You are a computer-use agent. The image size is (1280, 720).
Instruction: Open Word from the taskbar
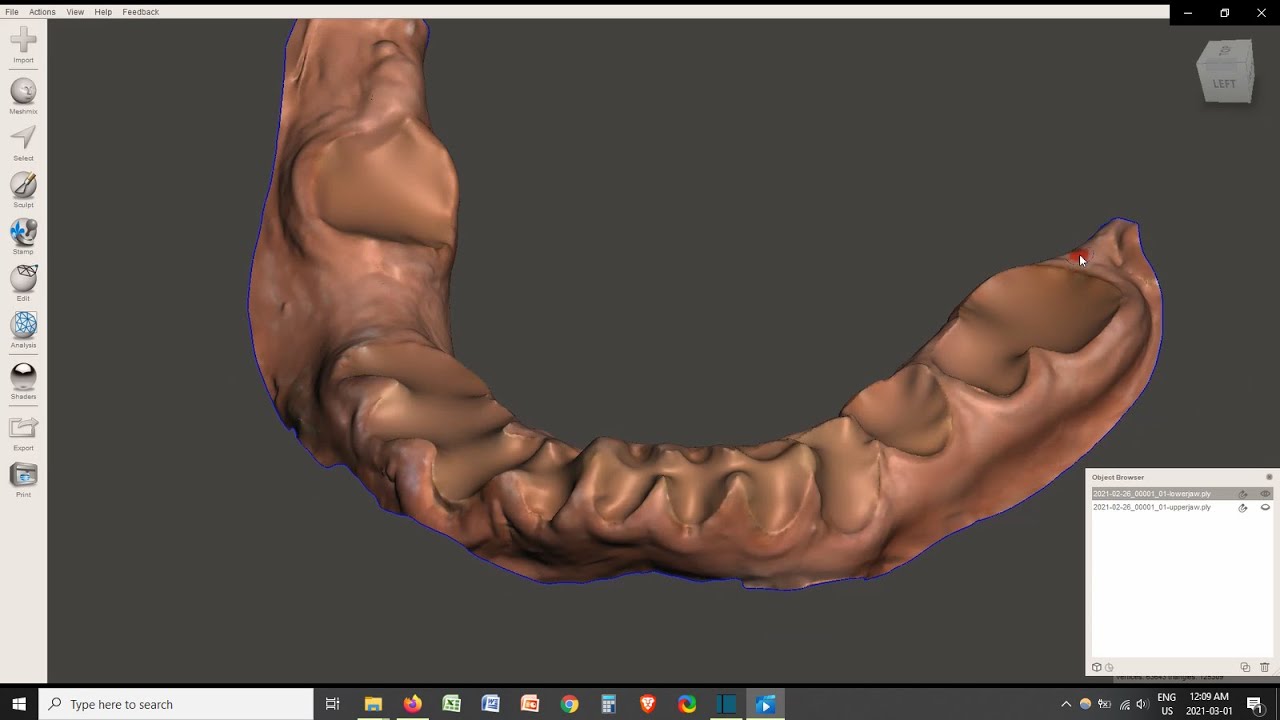(490, 704)
